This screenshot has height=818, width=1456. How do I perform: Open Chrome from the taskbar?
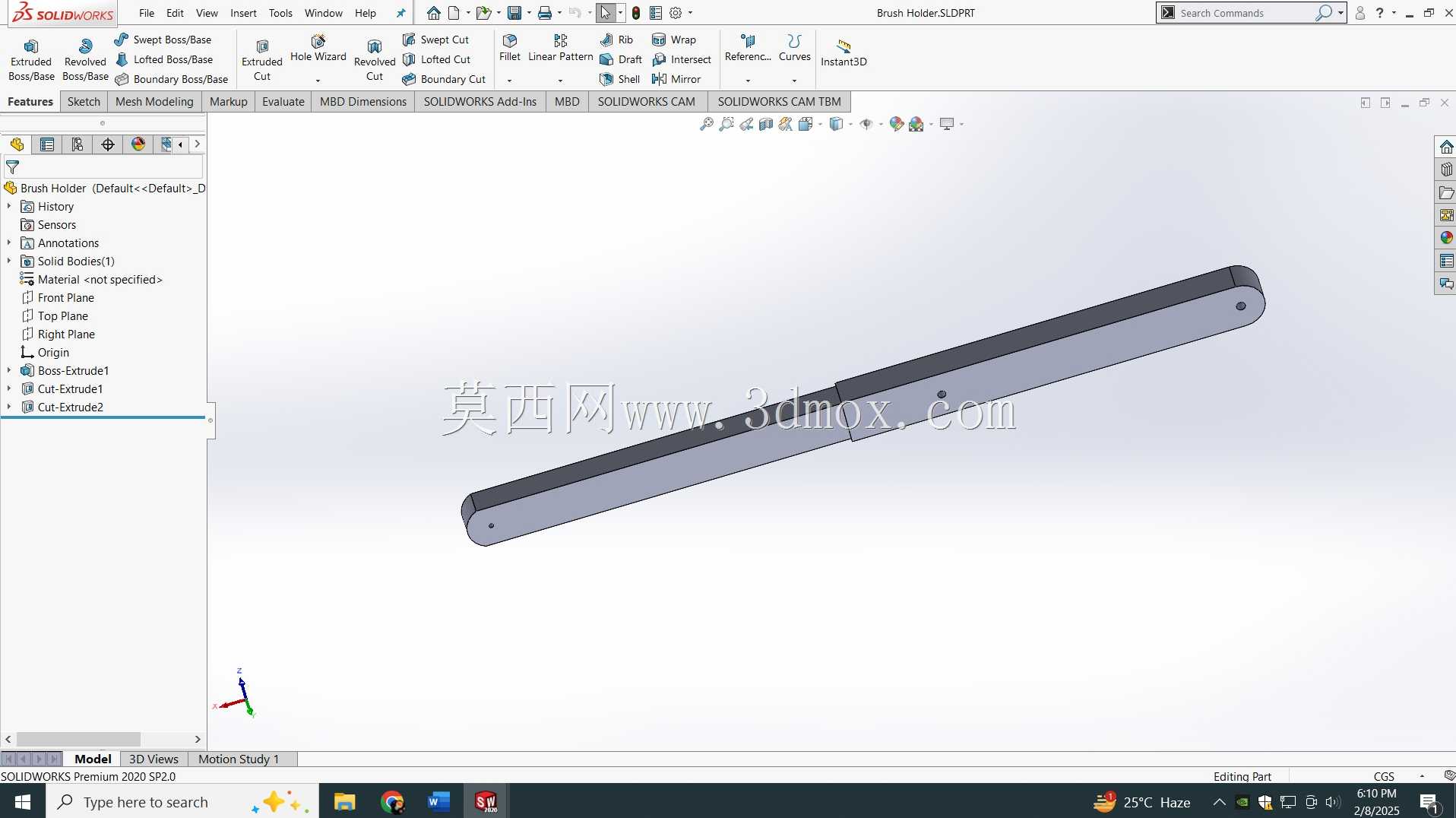tap(392, 801)
